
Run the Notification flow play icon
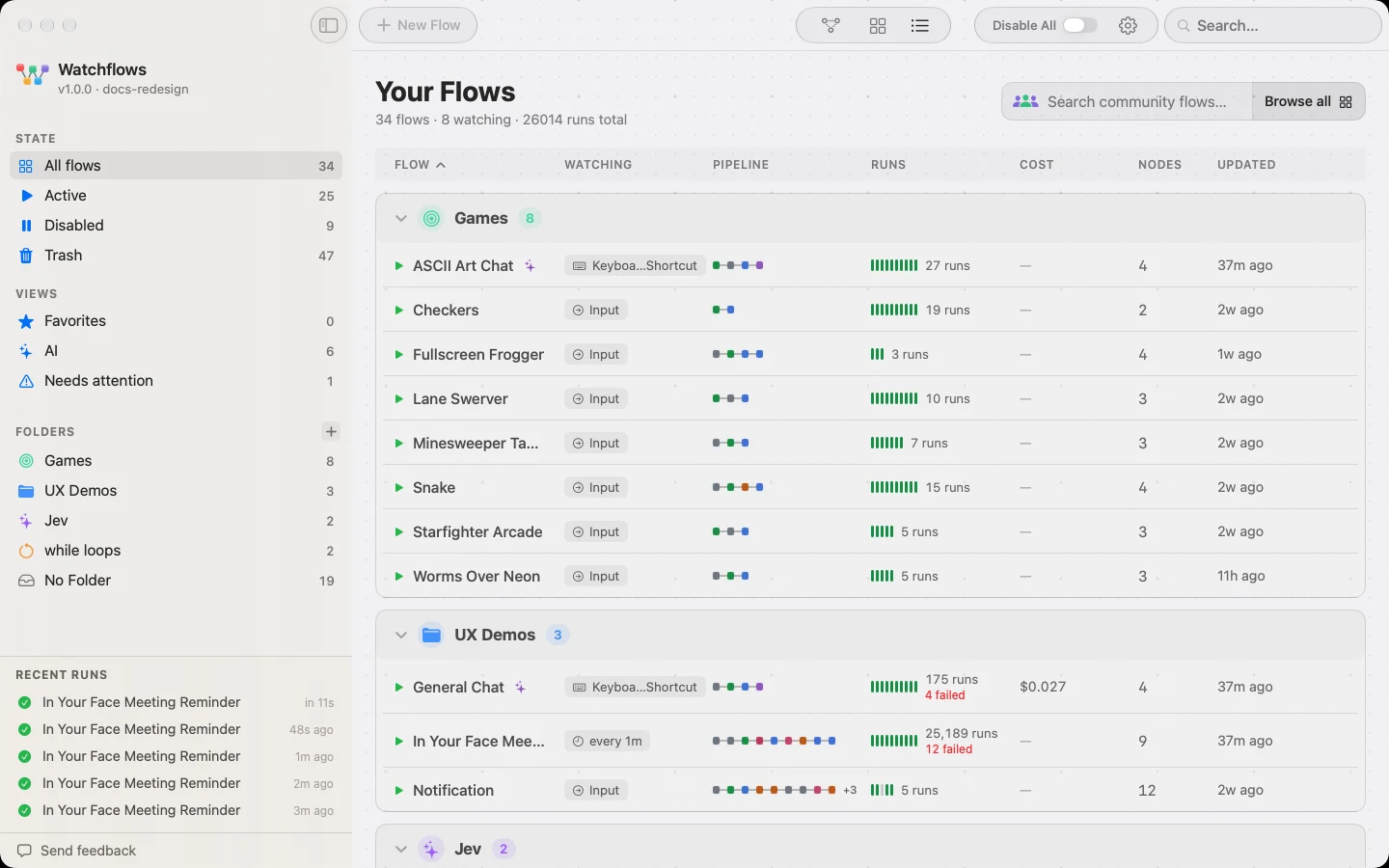coord(398,790)
